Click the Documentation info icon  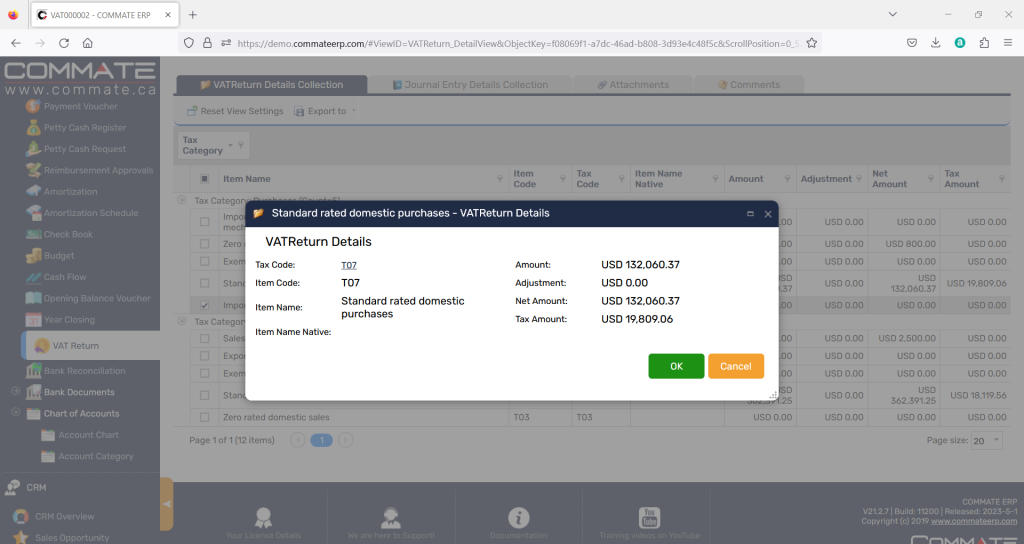point(518,517)
